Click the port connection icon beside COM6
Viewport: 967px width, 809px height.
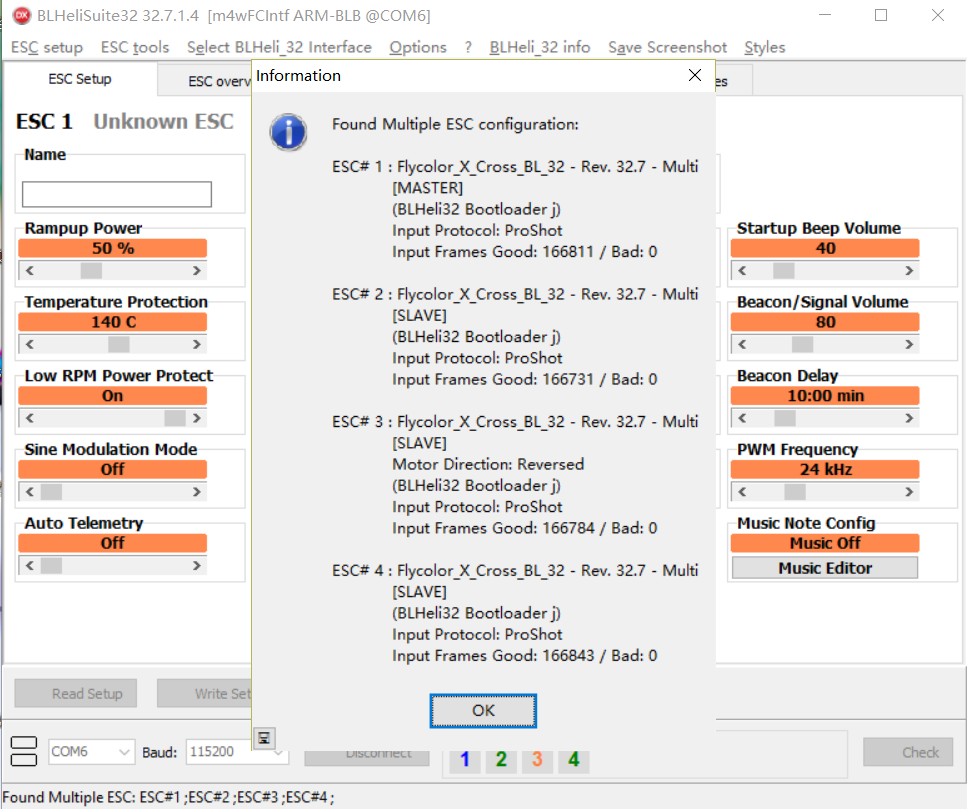point(24,751)
